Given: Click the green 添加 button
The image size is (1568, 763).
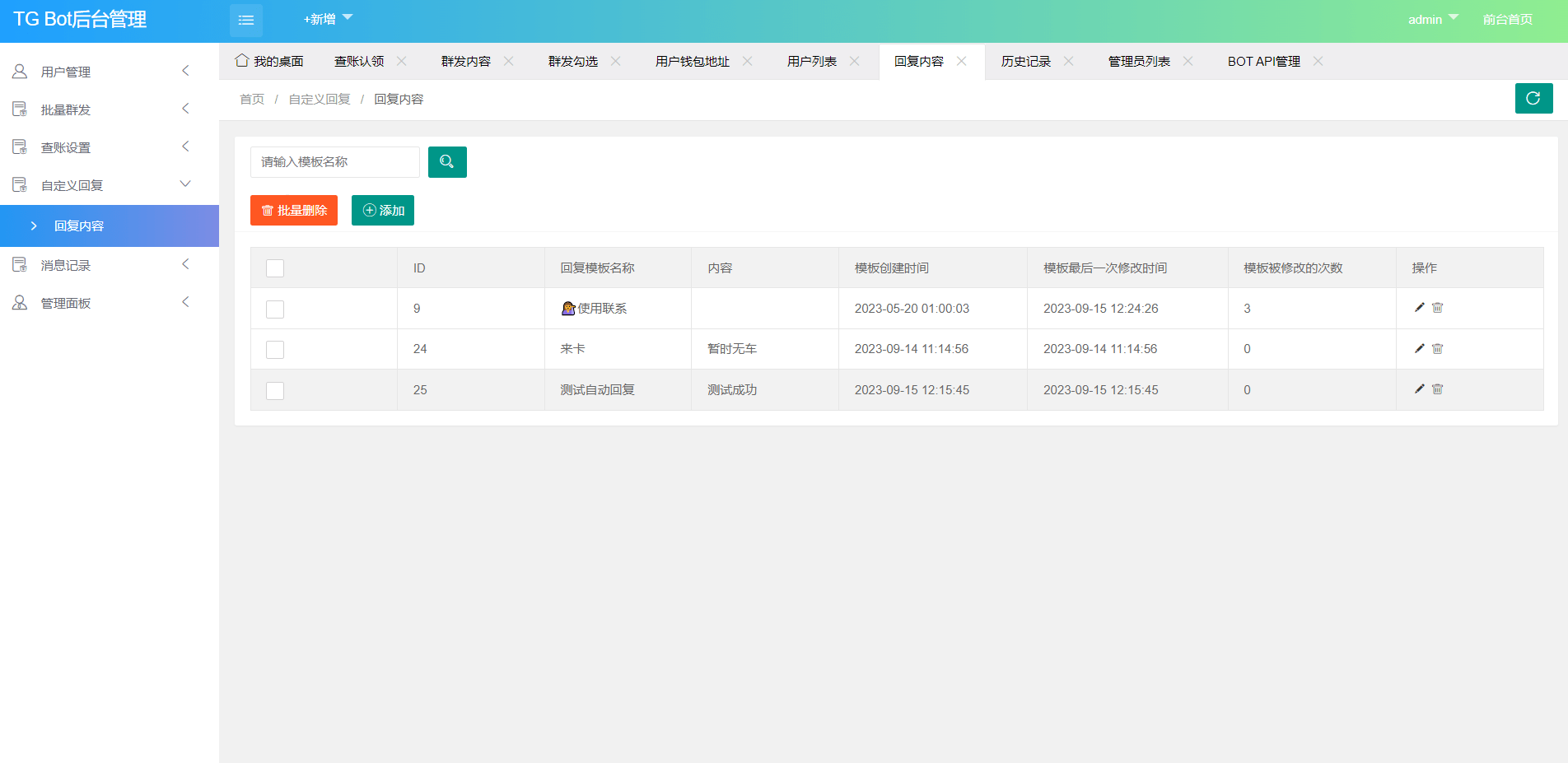Looking at the screenshot, I should (x=383, y=211).
